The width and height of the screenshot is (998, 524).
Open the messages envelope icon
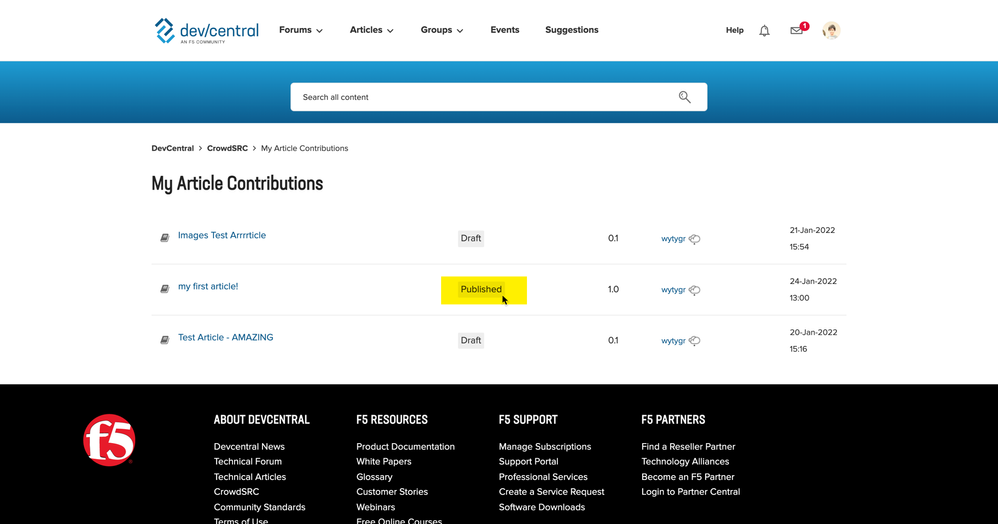[x=796, y=30]
